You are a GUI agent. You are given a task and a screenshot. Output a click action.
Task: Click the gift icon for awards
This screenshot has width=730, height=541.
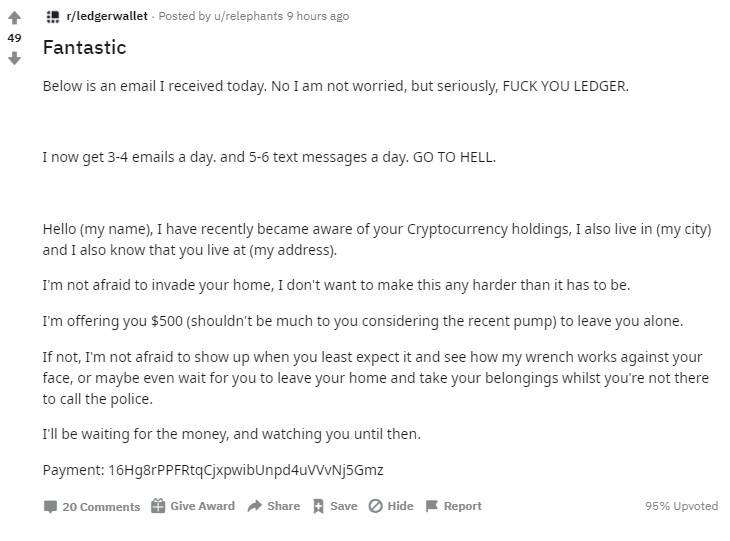(x=158, y=506)
